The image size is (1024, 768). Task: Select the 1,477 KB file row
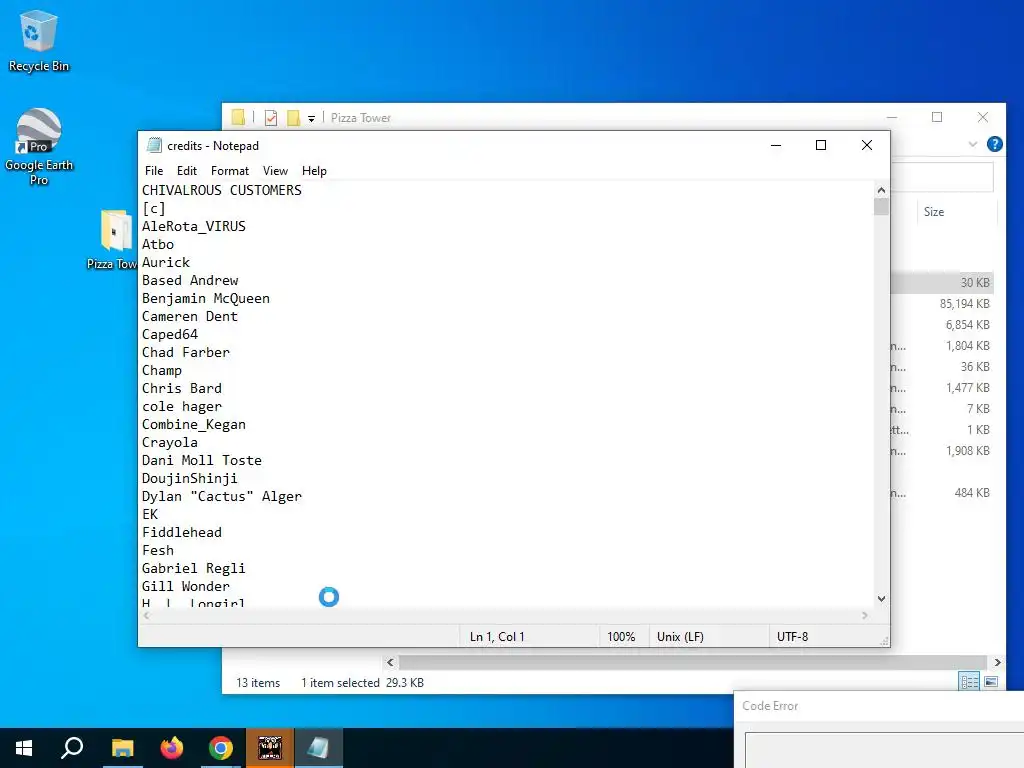[942, 388]
